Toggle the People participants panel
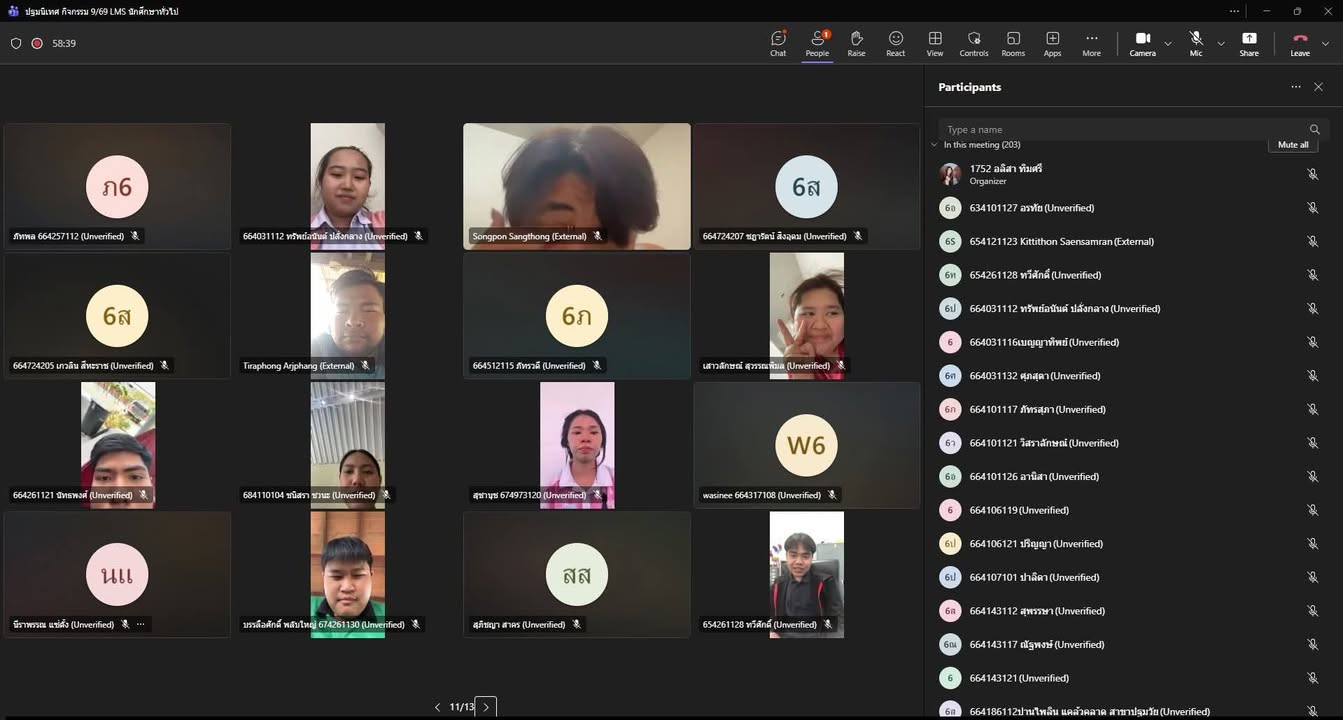Viewport: 1343px width, 720px height. coord(817,43)
